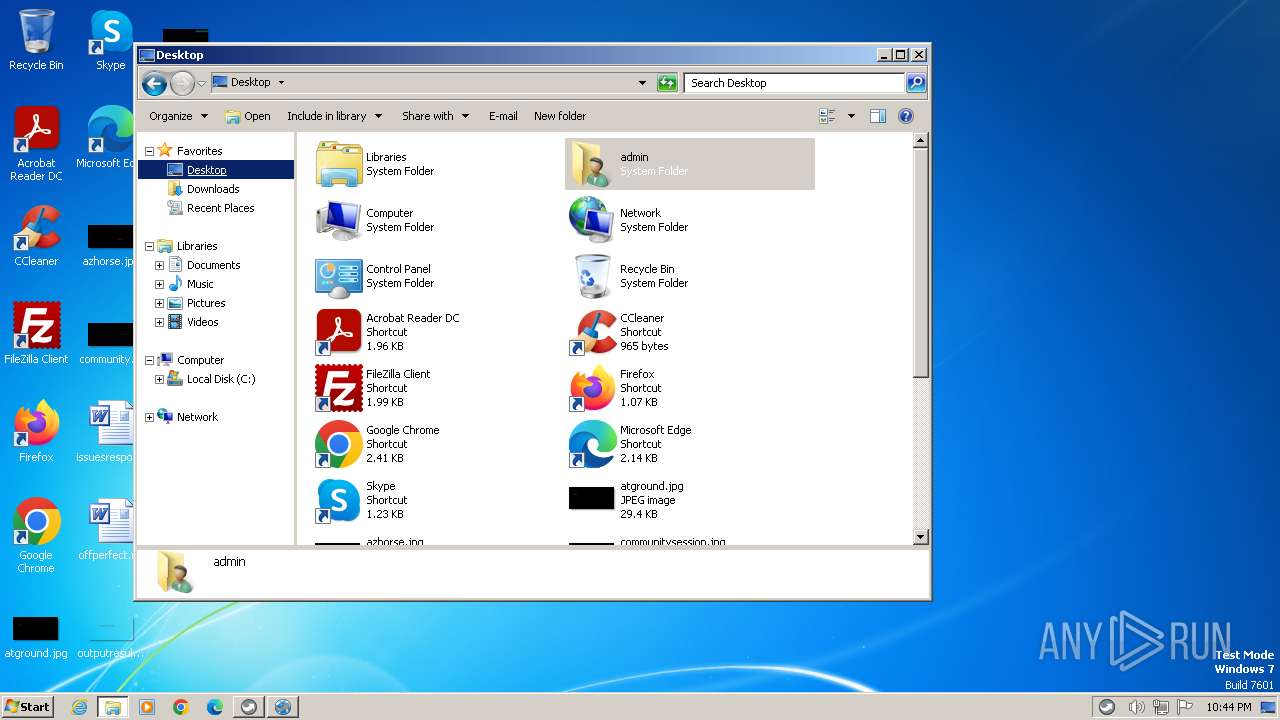Screen dimensions: 1280x720
Task: Click the New folder button
Action: pos(560,116)
